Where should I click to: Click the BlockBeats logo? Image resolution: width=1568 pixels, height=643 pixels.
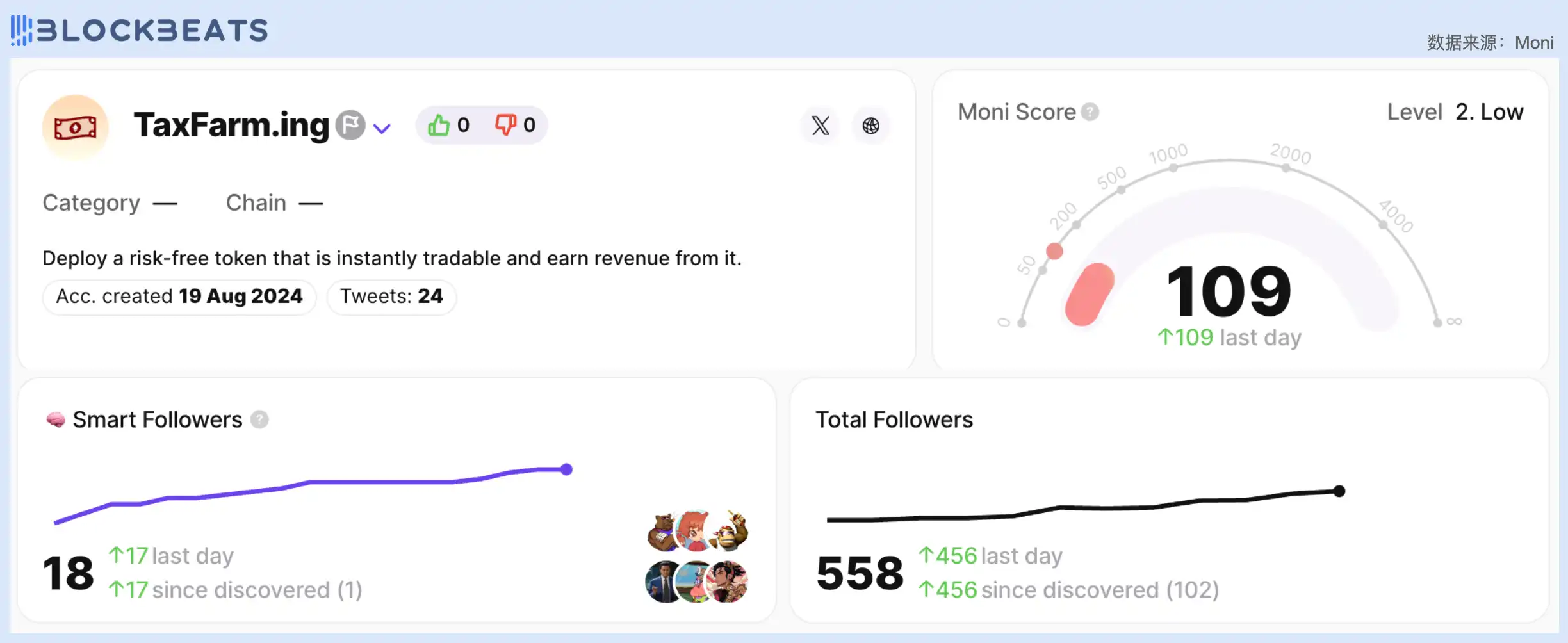click(140, 30)
